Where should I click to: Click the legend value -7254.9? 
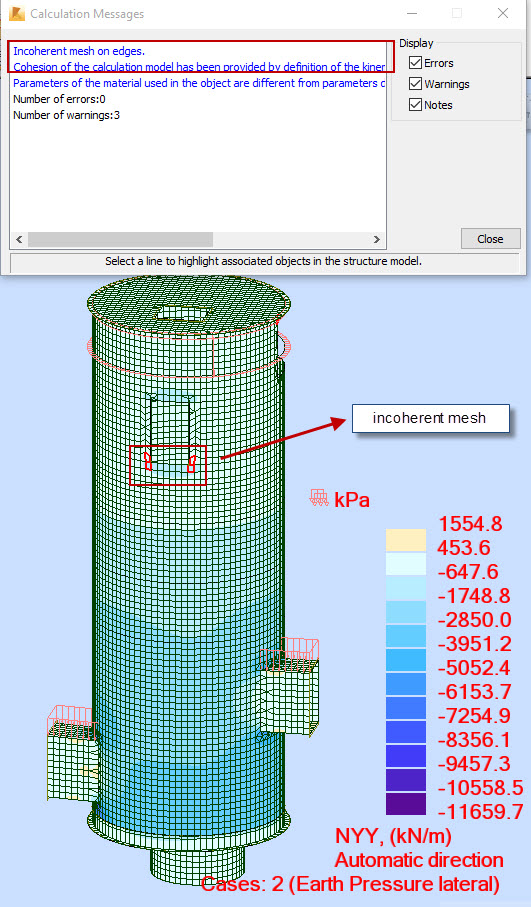475,716
